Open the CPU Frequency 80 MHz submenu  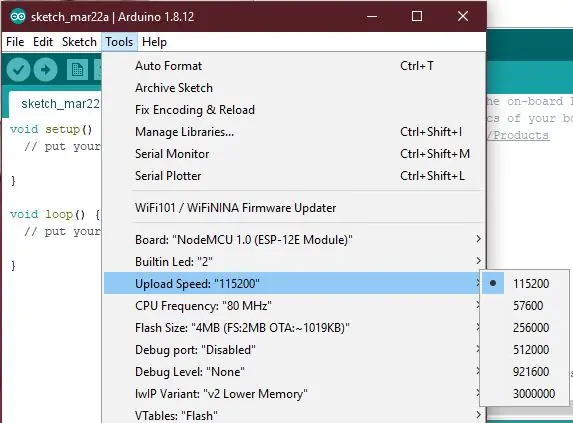point(295,305)
